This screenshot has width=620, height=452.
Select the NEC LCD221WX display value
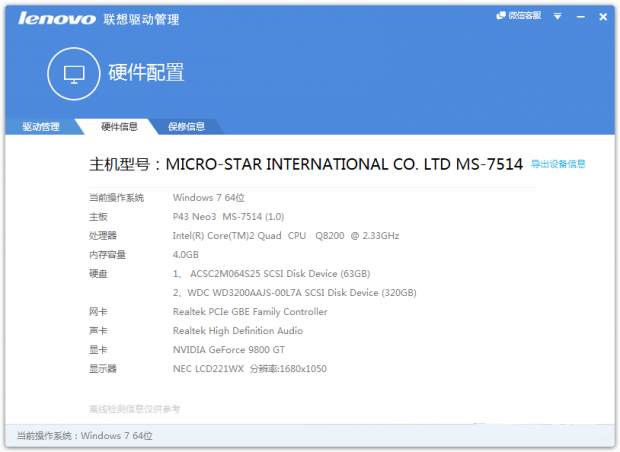[250, 369]
